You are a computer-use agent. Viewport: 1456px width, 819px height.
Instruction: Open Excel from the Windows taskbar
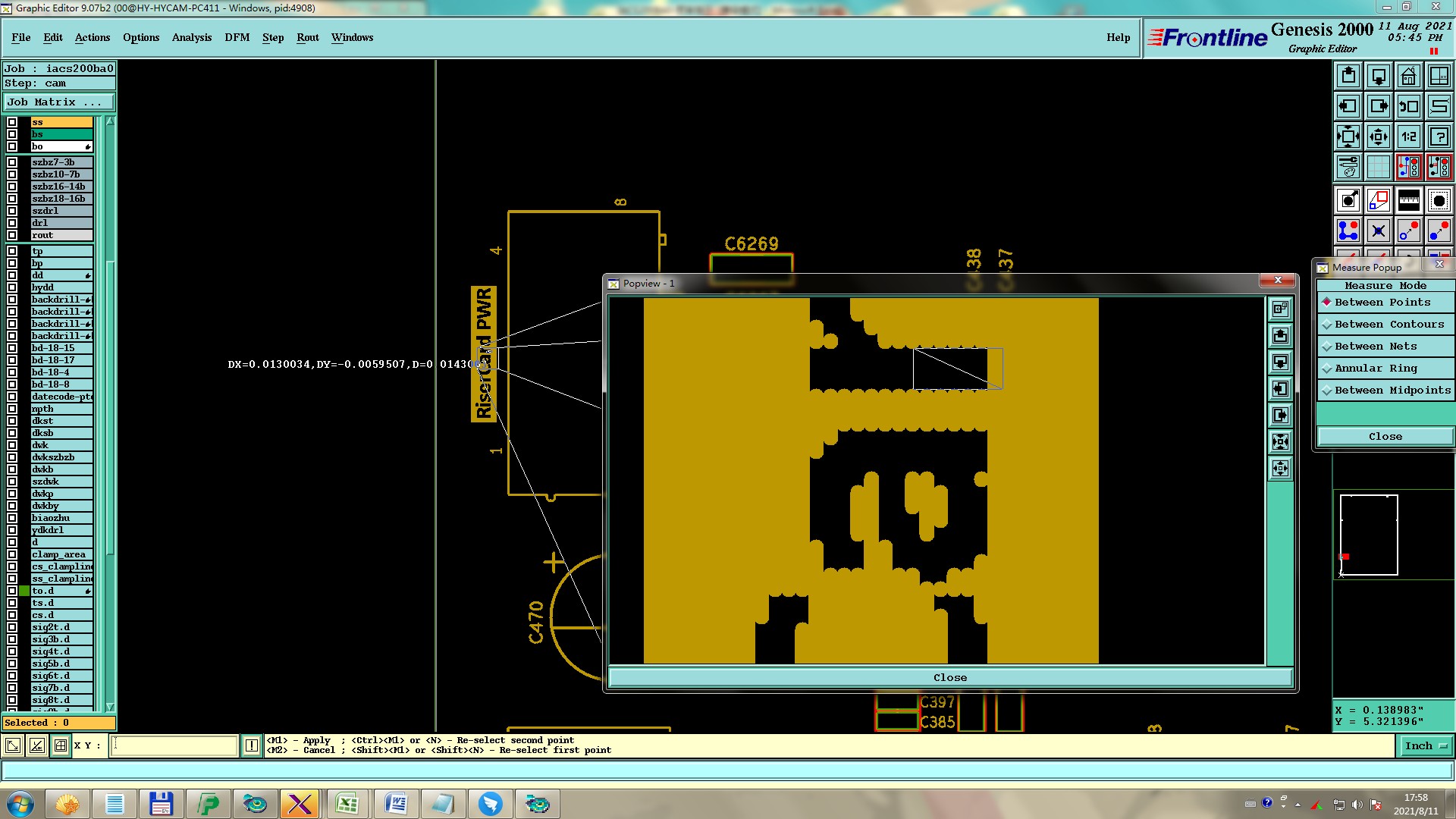point(347,804)
